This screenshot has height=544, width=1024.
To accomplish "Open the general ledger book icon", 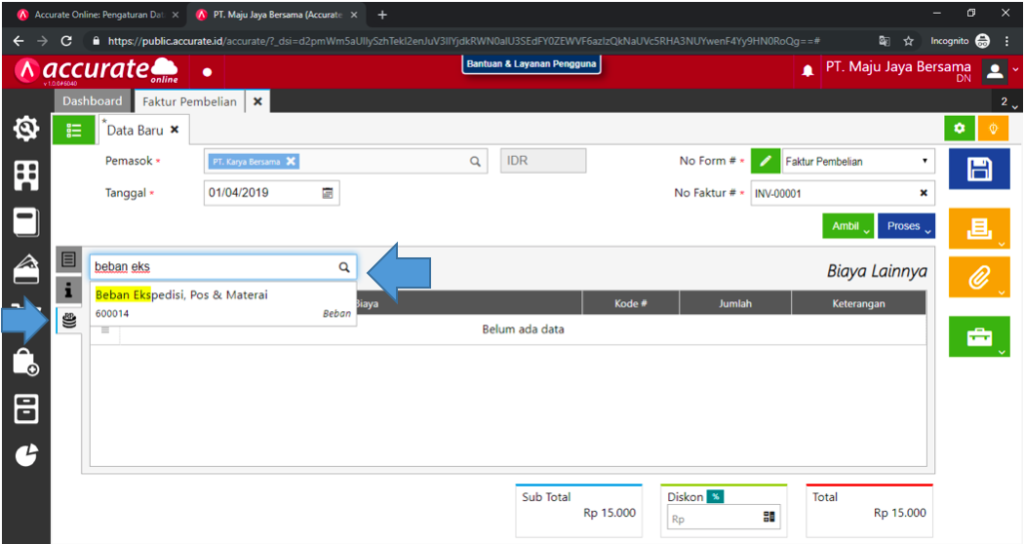I will 26,222.
